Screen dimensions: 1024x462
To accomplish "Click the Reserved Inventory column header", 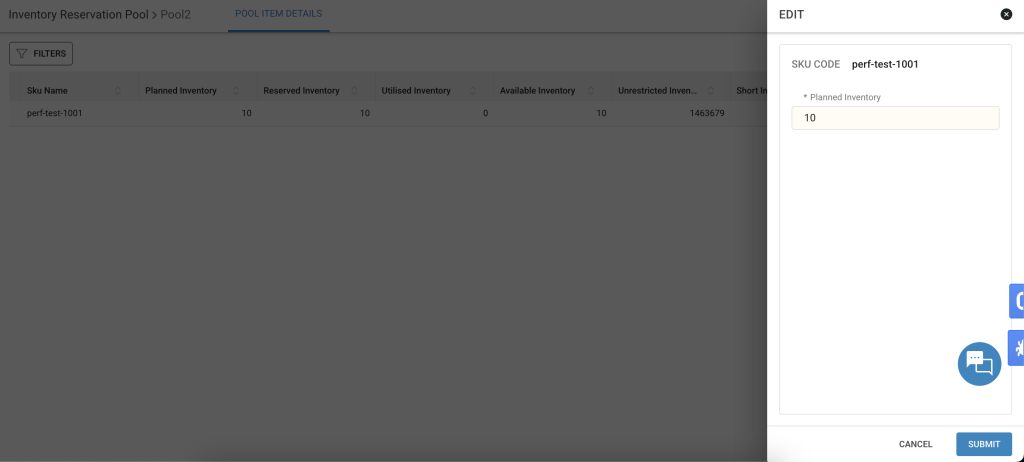I will click(x=301, y=91).
